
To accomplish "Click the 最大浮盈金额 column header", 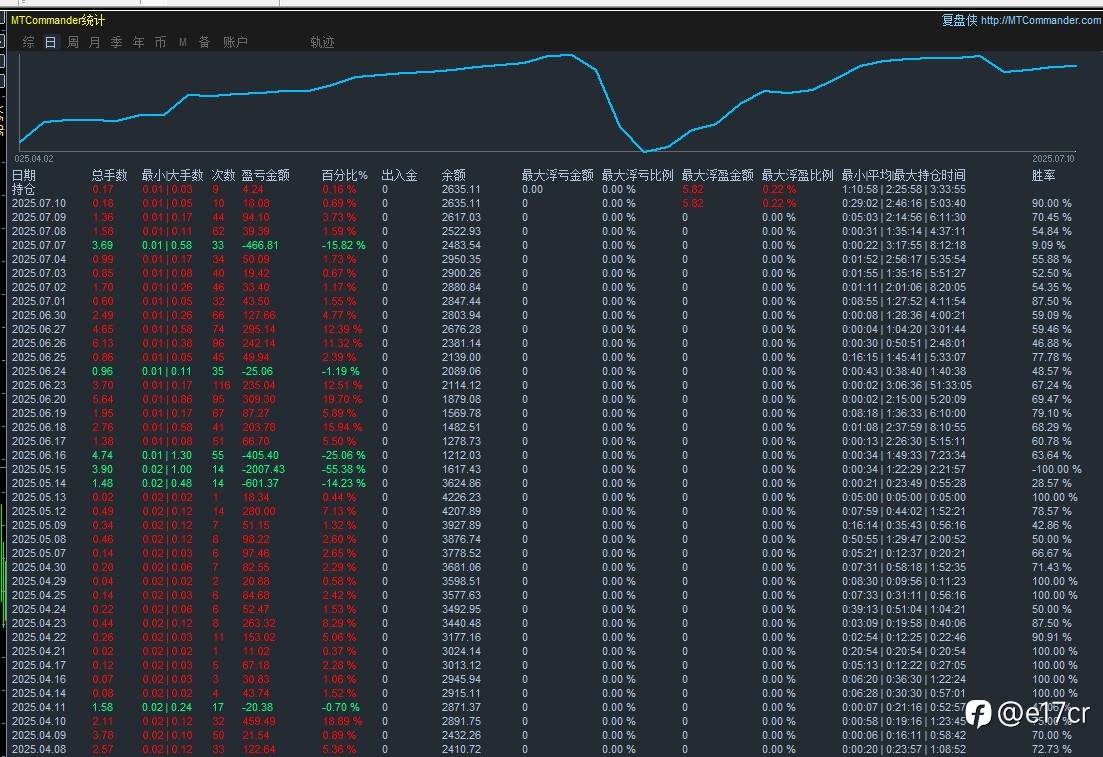I will (x=718, y=175).
